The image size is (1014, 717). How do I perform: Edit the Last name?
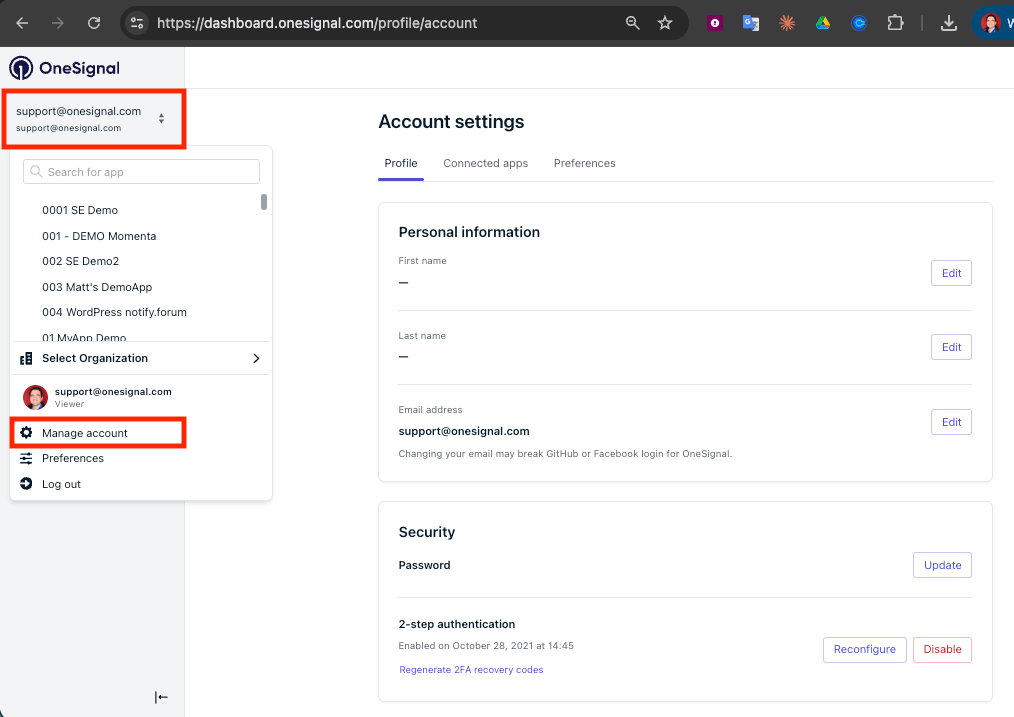(x=951, y=347)
